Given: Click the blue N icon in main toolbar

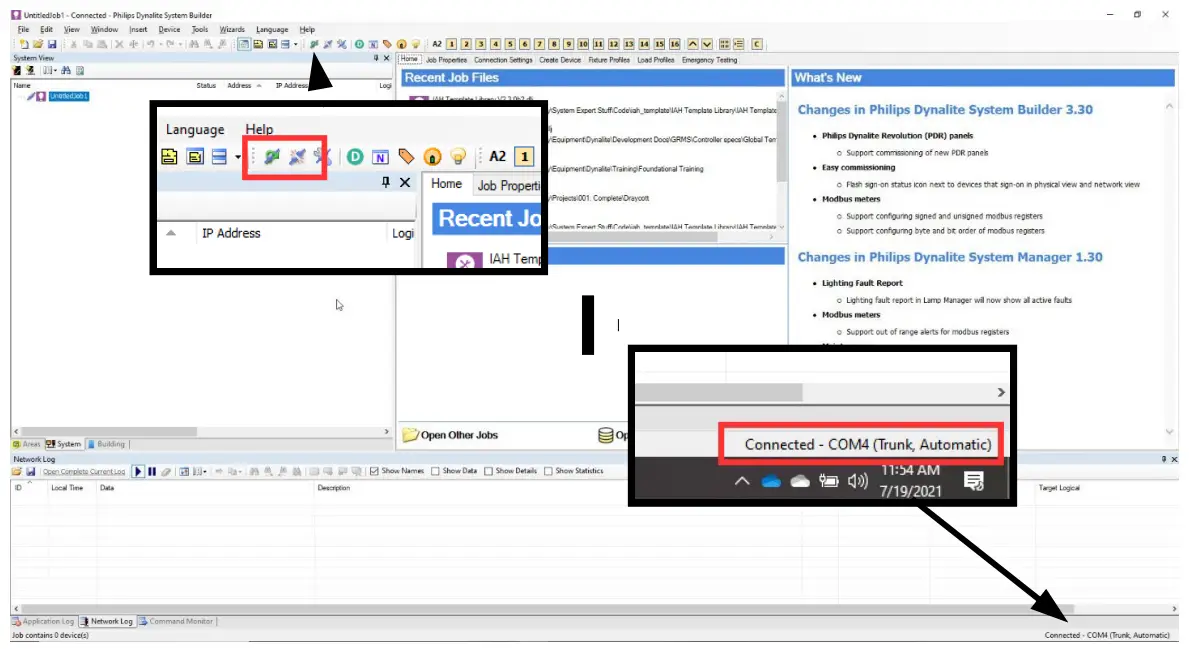Looking at the screenshot, I should tap(373, 45).
